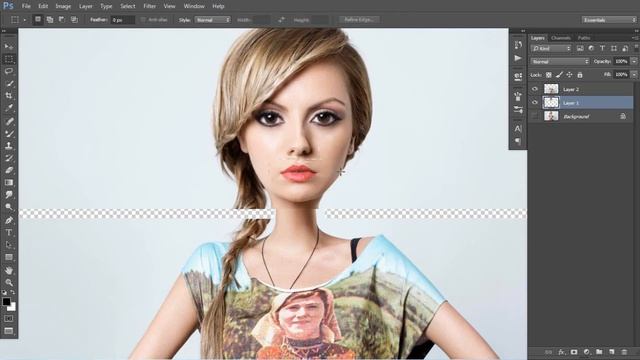
Task: Toggle lock all padlock
Action: pos(580,75)
